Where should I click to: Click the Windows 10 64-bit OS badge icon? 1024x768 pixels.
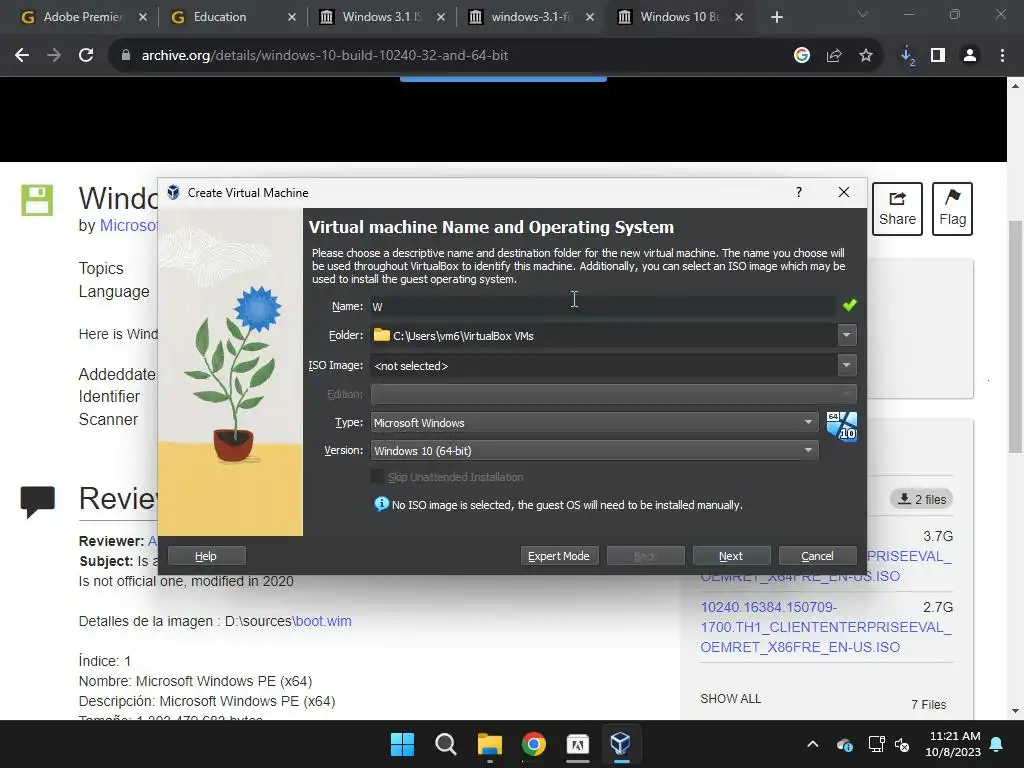click(x=842, y=426)
